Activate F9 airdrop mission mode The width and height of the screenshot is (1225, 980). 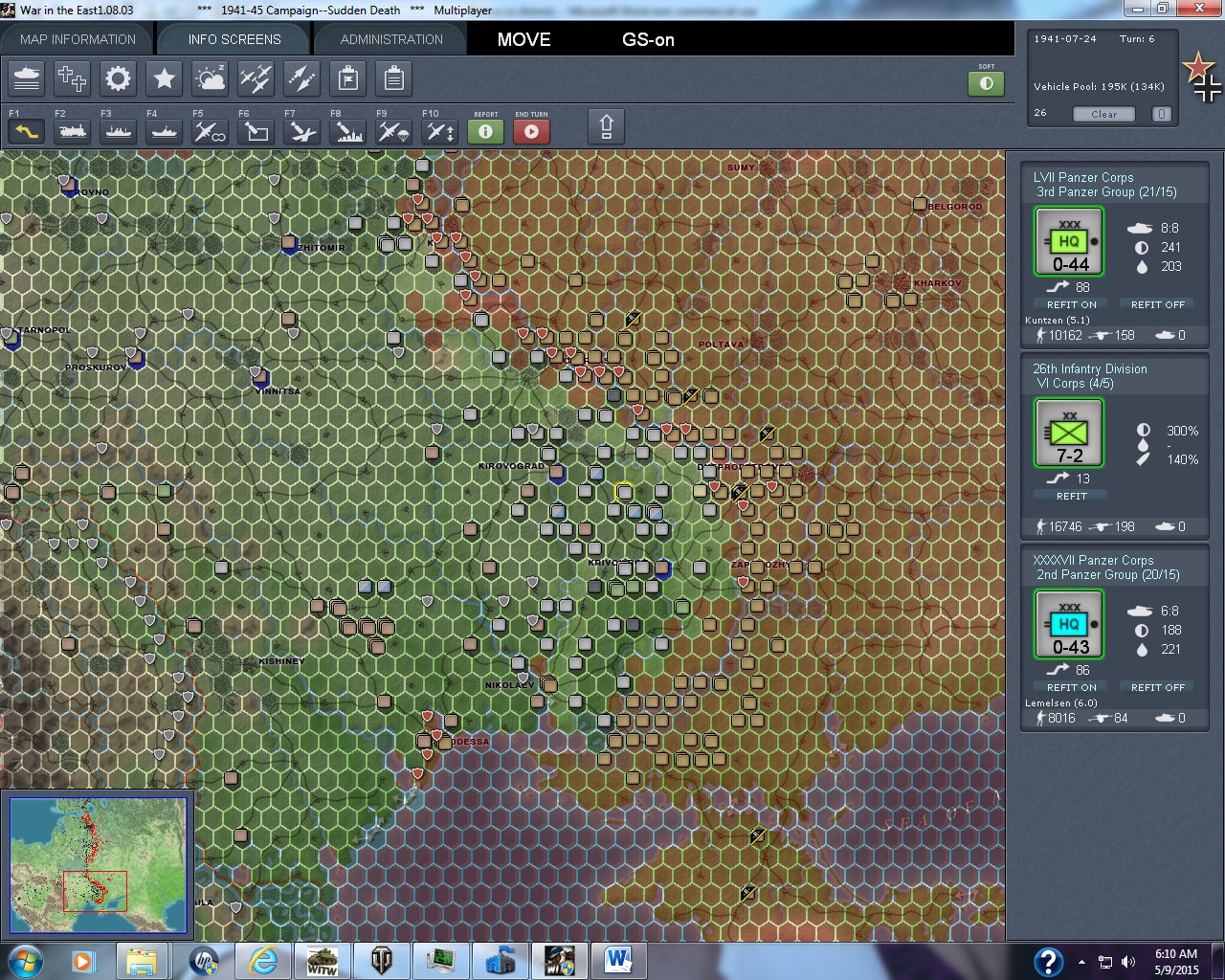(x=392, y=131)
